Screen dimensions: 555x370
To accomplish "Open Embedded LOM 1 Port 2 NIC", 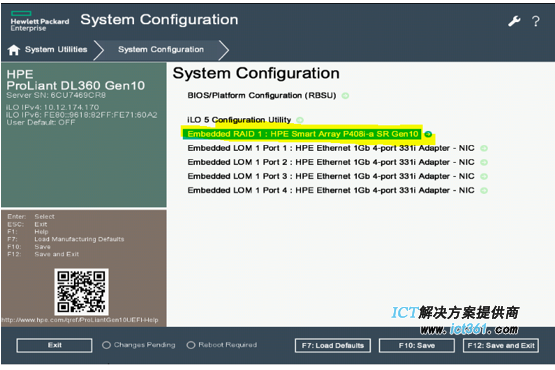I will [331, 162].
